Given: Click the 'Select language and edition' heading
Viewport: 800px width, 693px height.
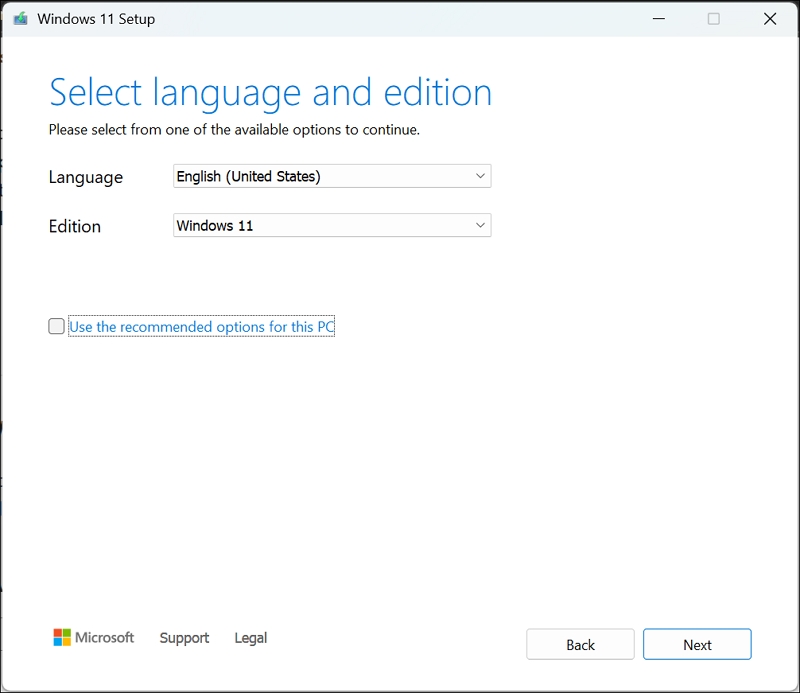Looking at the screenshot, I should tap(270, 93).
